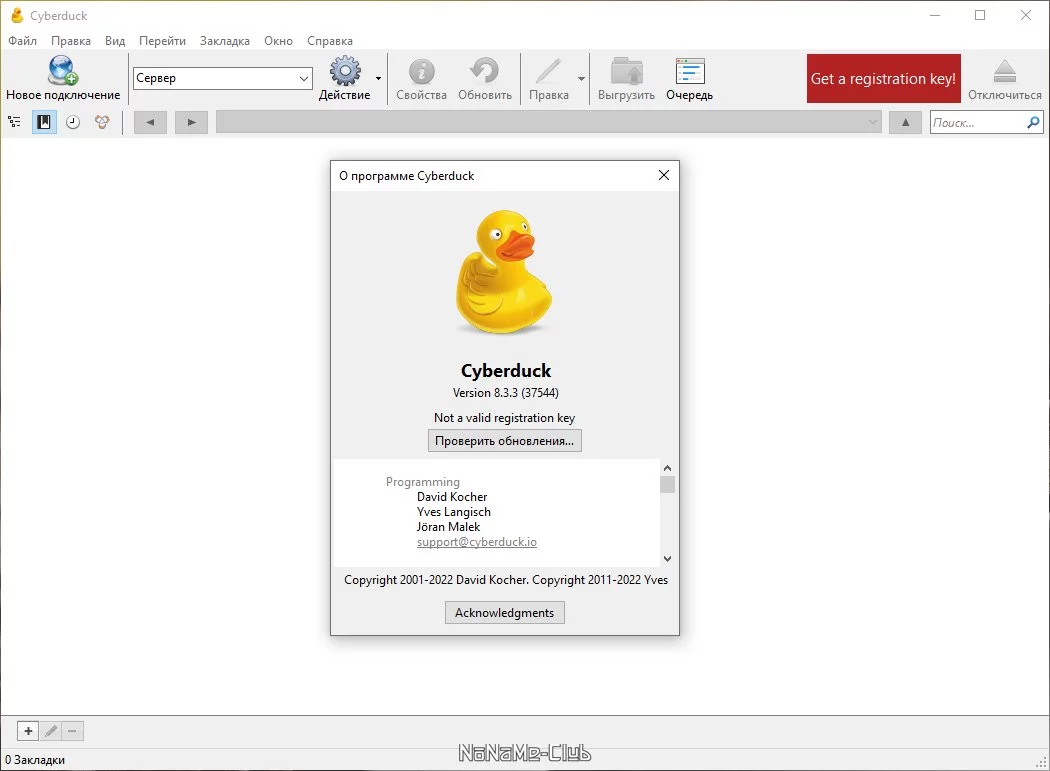Expand the Edit tool dropdown arrow

click(x=581, y=78)
